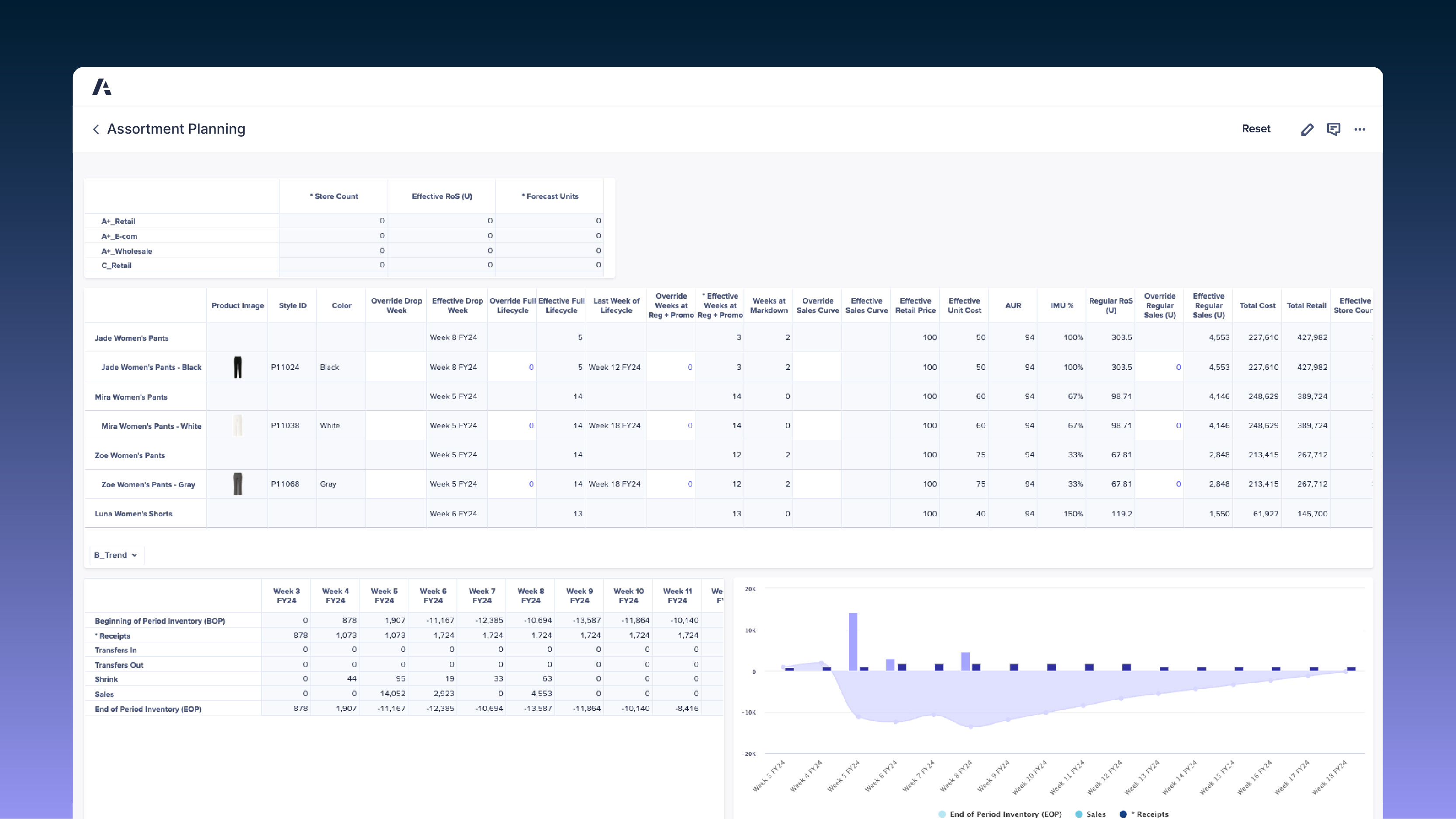The height and width of the screenshot is (819, 1456).
Task: Click the gray Zoe pants product image
Action: (237, 484)
